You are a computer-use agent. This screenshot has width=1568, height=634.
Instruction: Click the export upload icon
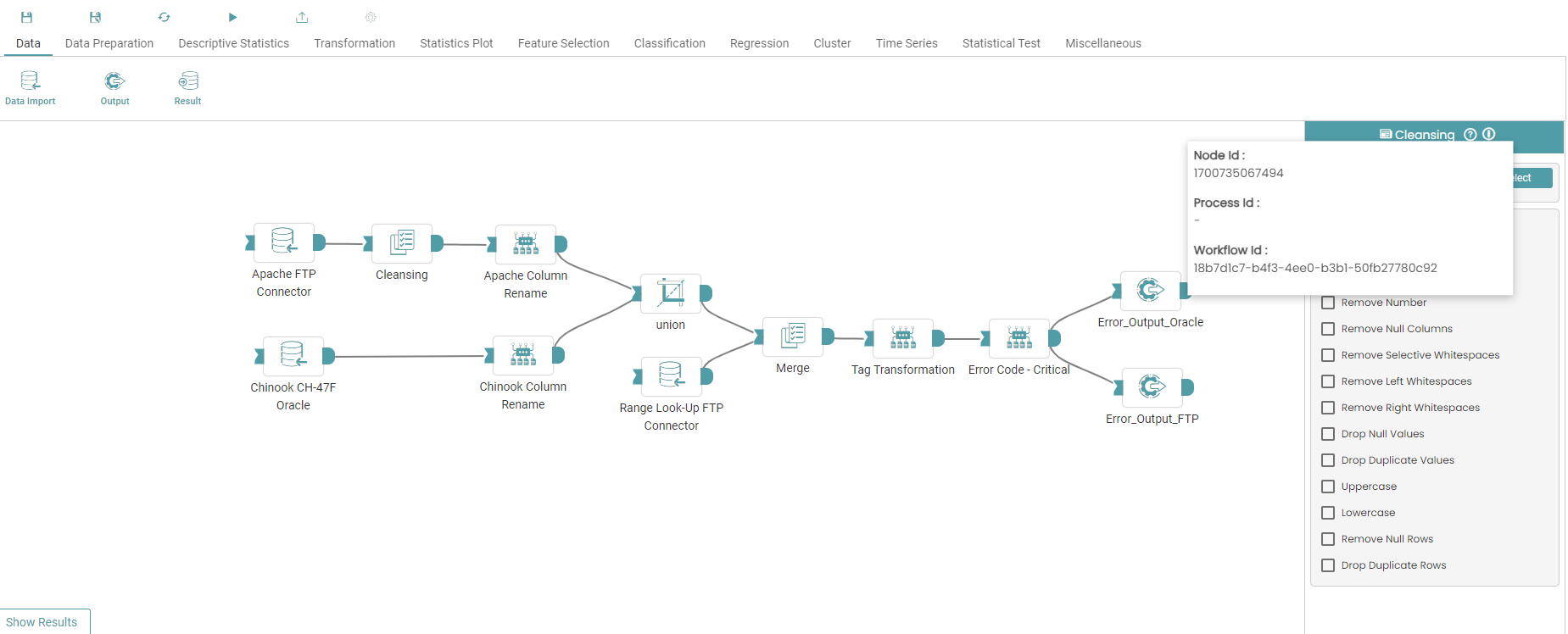tap(302, 17)
